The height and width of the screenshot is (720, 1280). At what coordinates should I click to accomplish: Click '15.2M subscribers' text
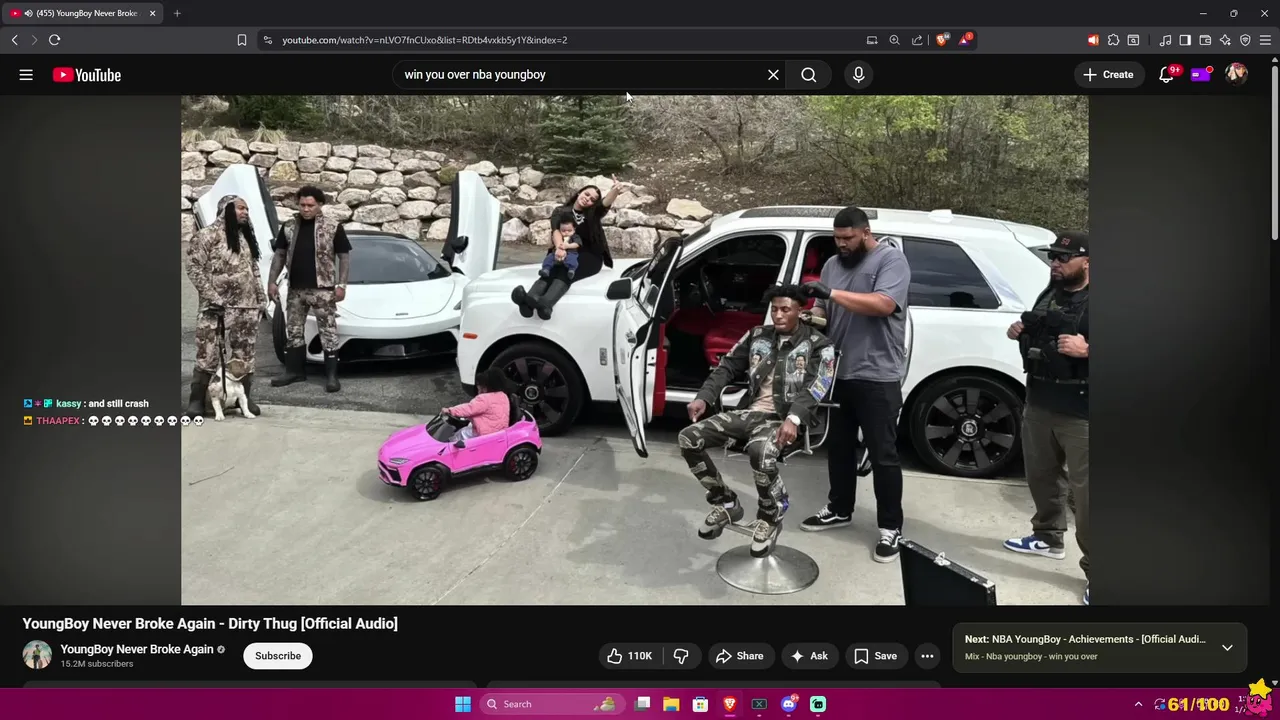(97, 664)
